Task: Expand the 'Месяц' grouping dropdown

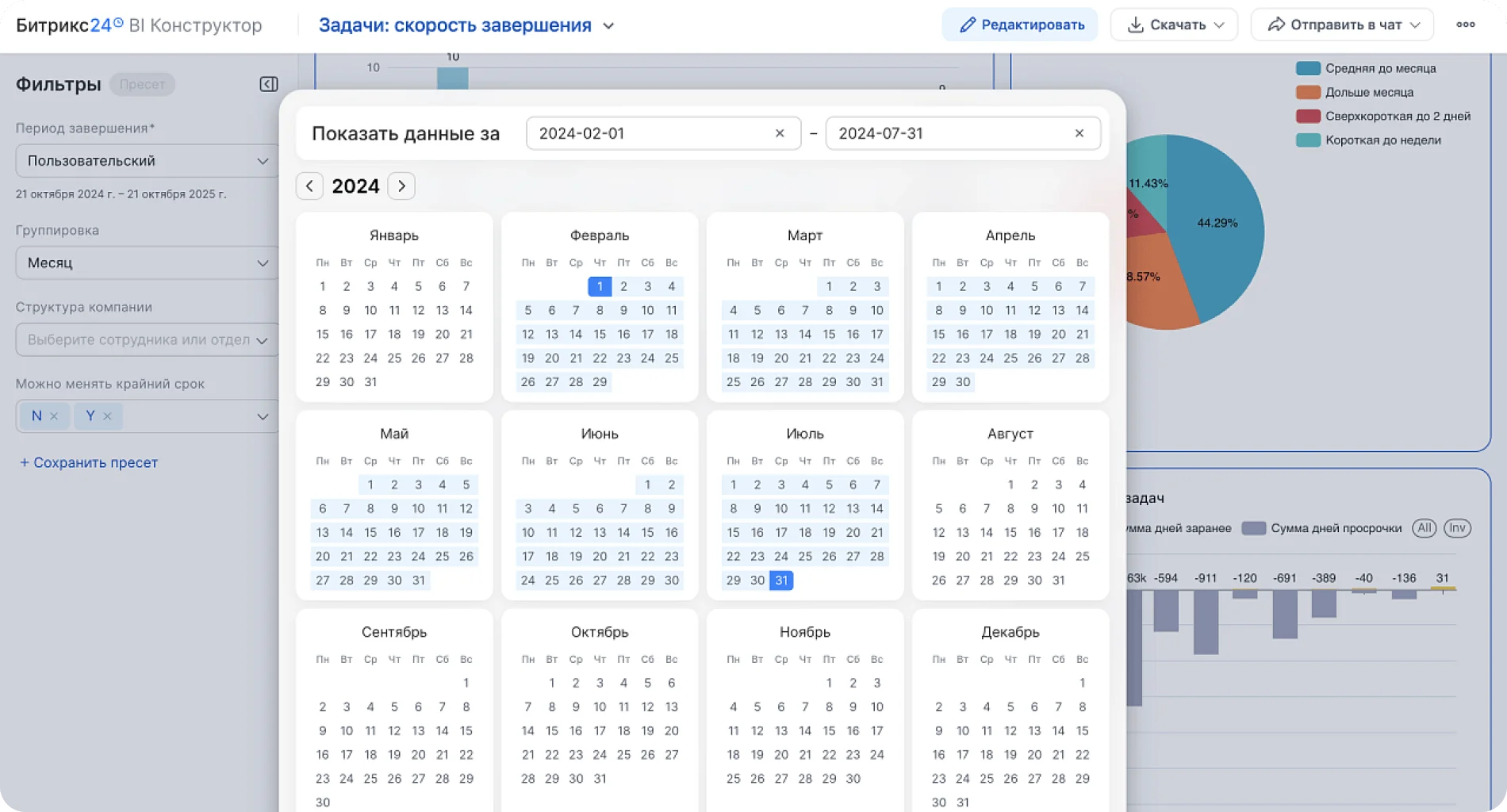Action: pyautogui.click(x=147, y=263)
